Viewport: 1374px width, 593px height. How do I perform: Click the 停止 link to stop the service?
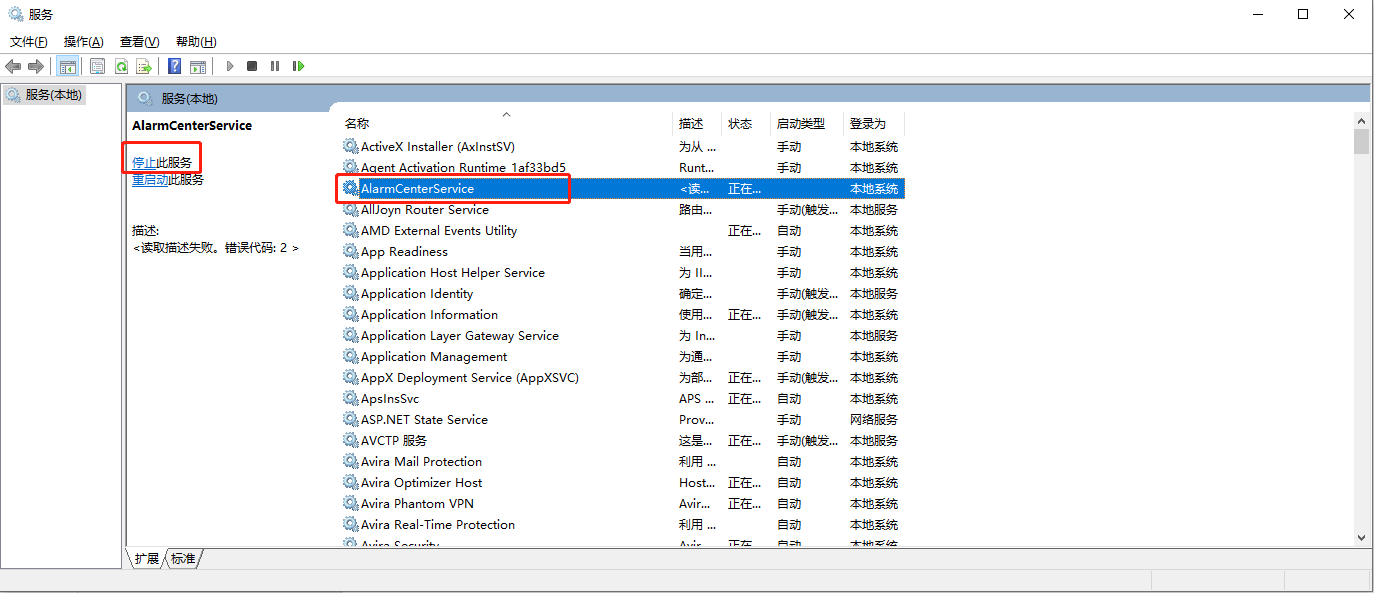click(144, 162)
